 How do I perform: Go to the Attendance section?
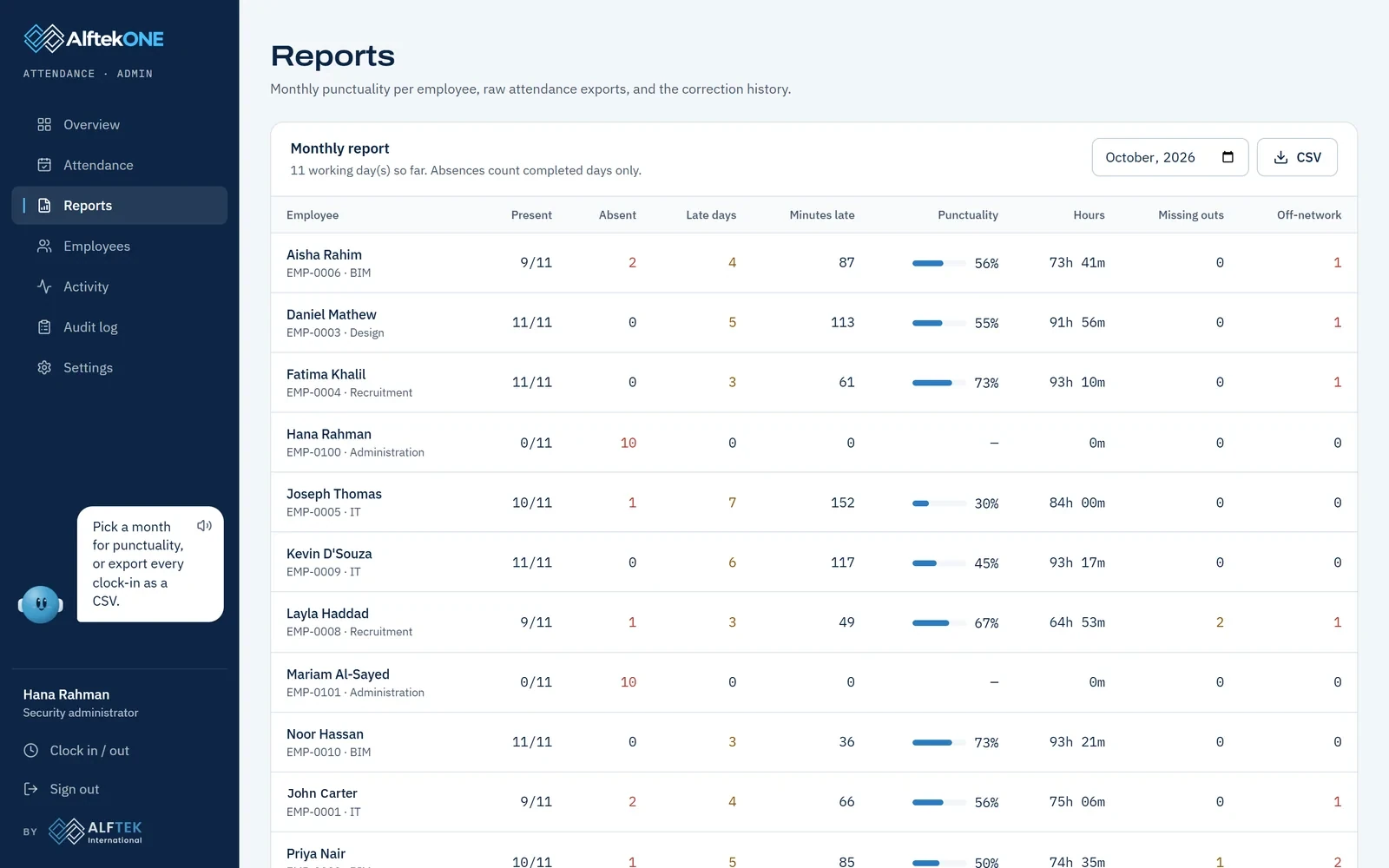click(120, 165)
